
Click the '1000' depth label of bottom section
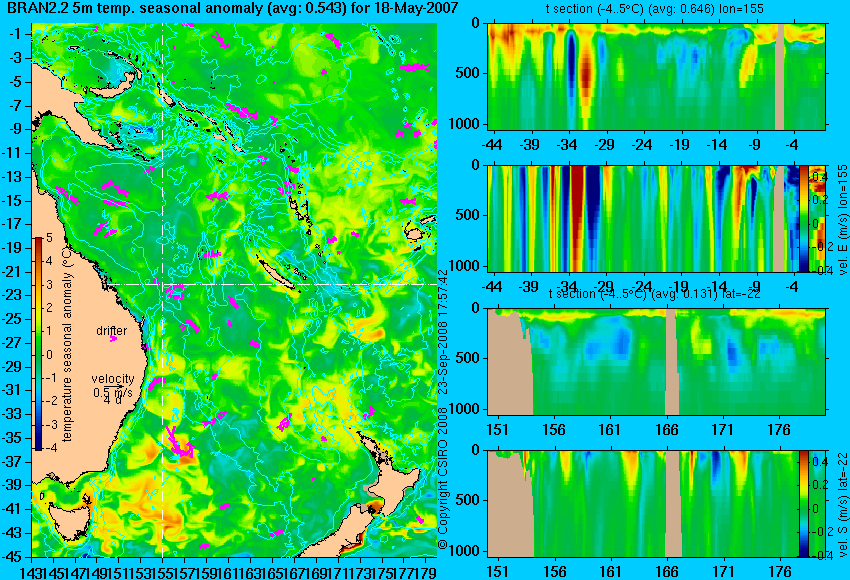(x=465, y=551)
